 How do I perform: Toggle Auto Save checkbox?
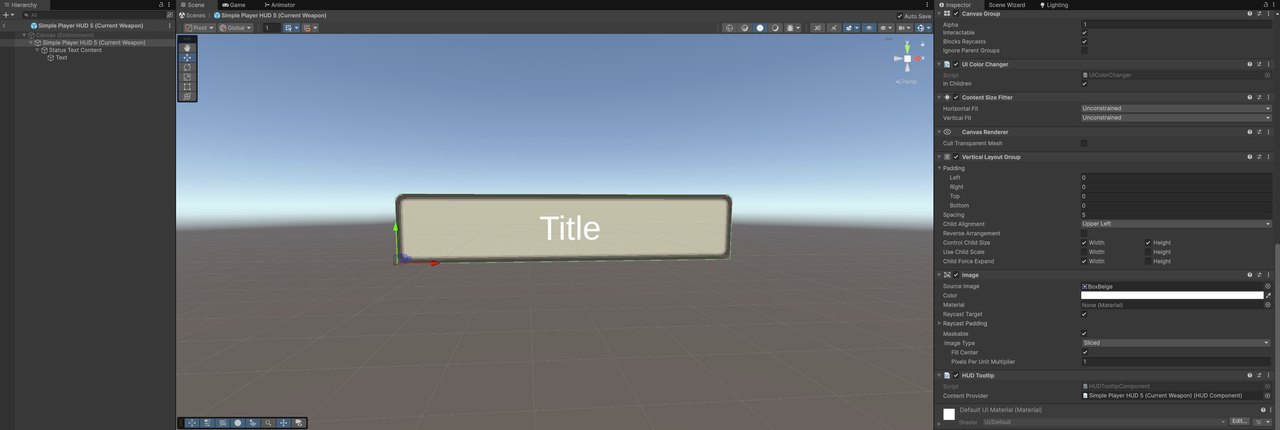point(900,16)
